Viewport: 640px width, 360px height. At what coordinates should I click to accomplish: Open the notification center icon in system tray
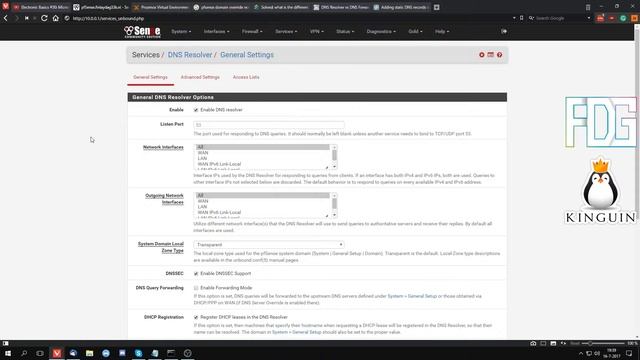629,353
